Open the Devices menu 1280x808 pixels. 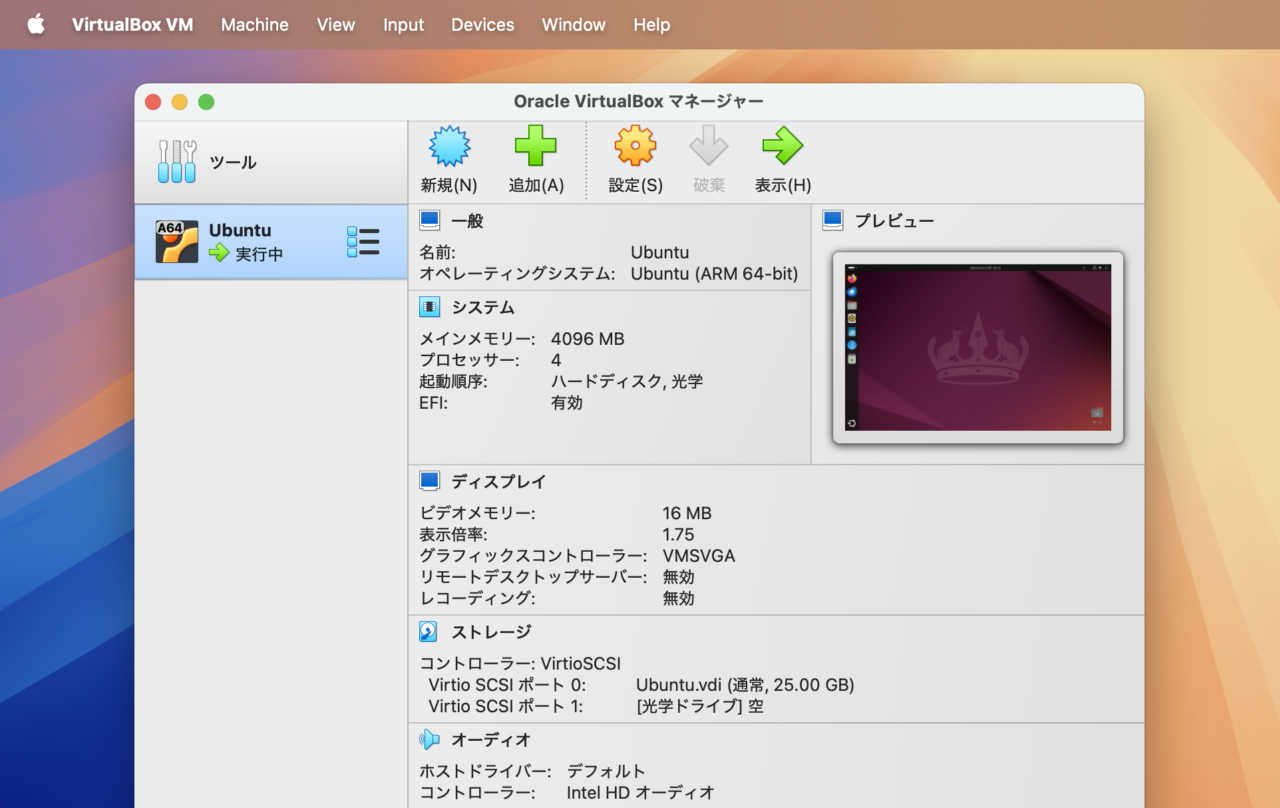[483, 24]
